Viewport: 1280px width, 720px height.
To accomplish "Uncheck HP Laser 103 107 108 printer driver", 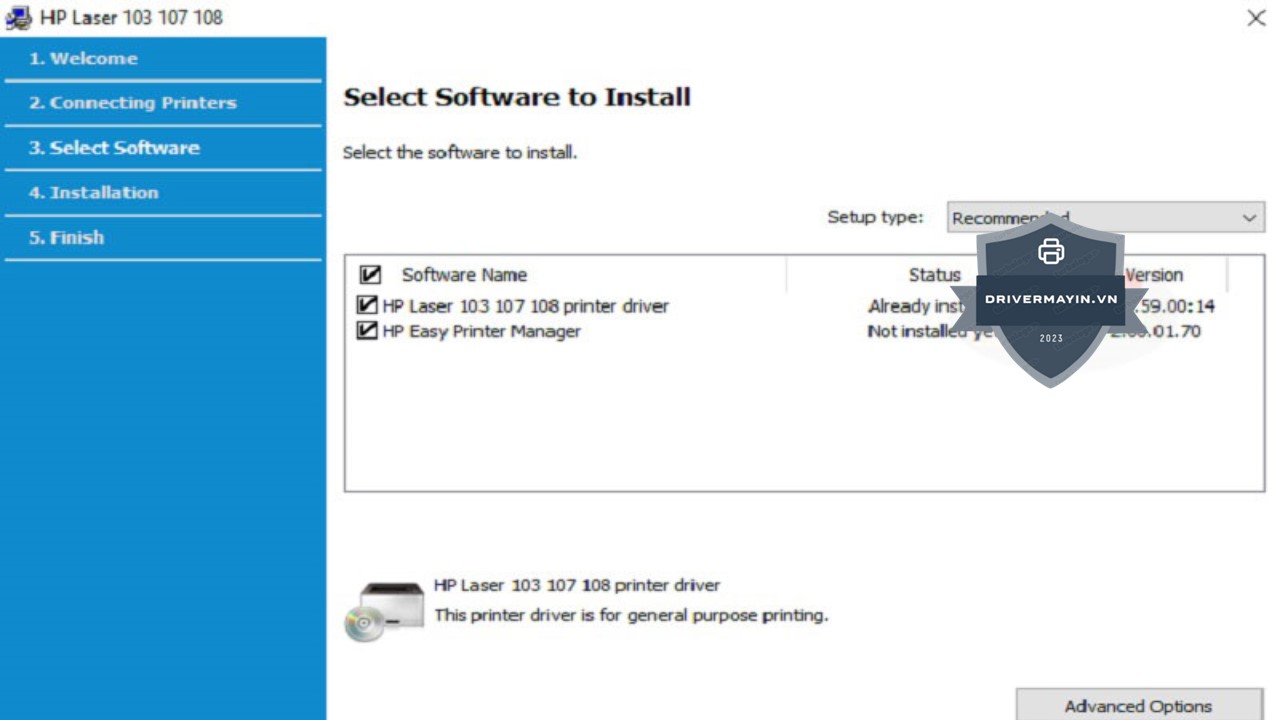I will (367, 306).
